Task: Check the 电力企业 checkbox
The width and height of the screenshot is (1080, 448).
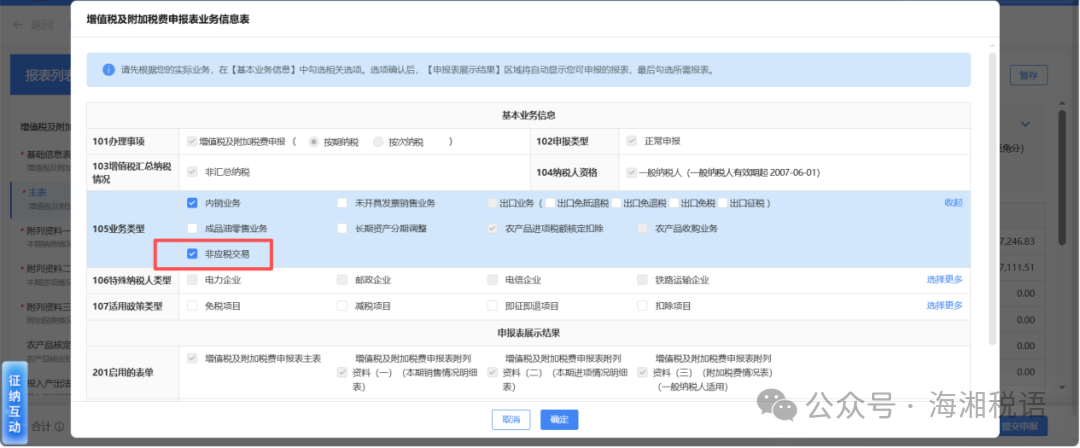Action: [x=192, y=280]
